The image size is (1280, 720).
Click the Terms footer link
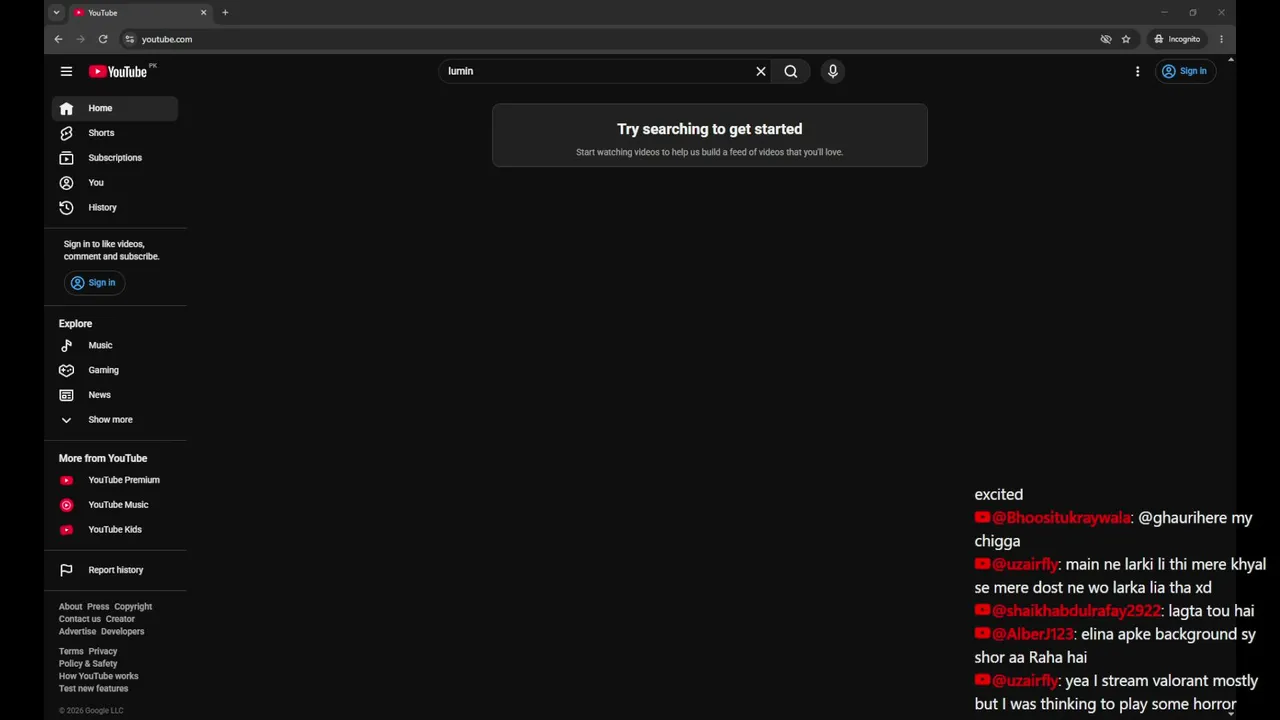pyautogui.click(x=71, y=652)
